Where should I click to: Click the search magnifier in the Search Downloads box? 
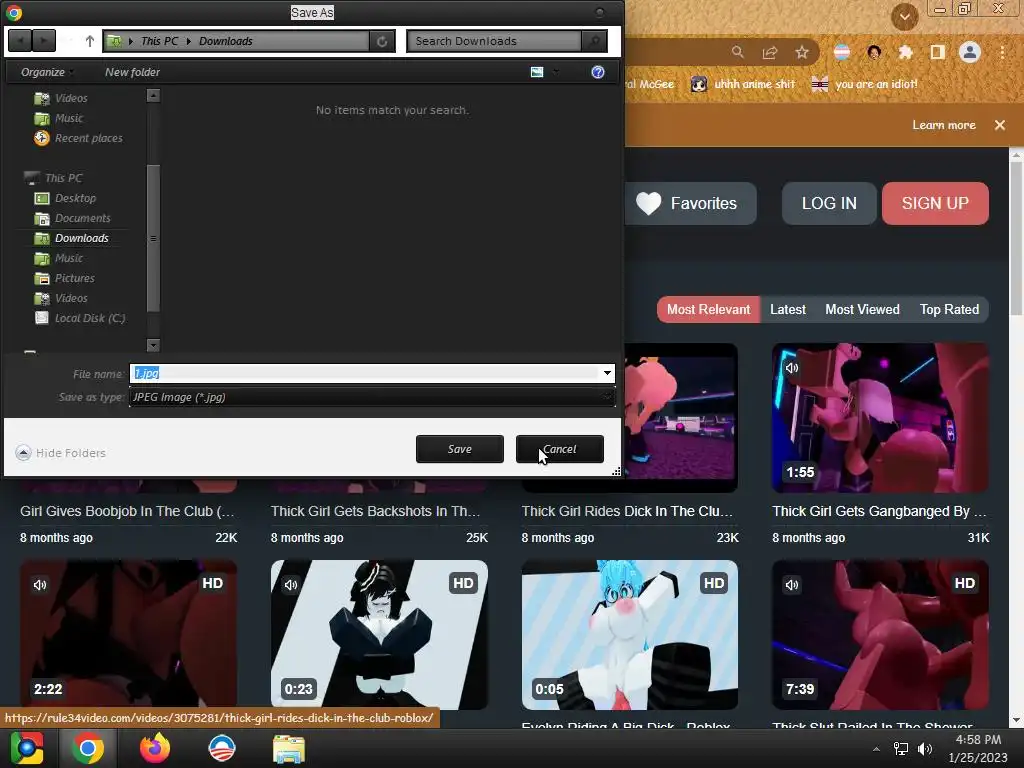click(x=594, y=41)
